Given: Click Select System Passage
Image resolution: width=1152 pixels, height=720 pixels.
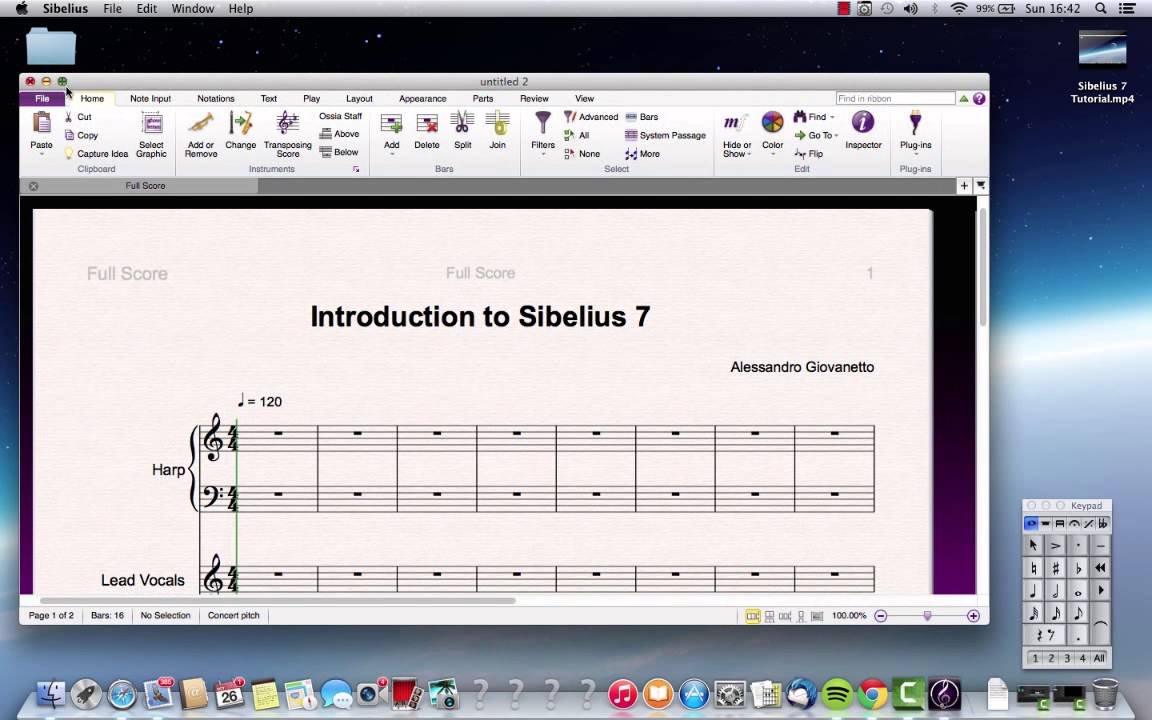Looking at the screenshot, I should click(x=665, y=135).
